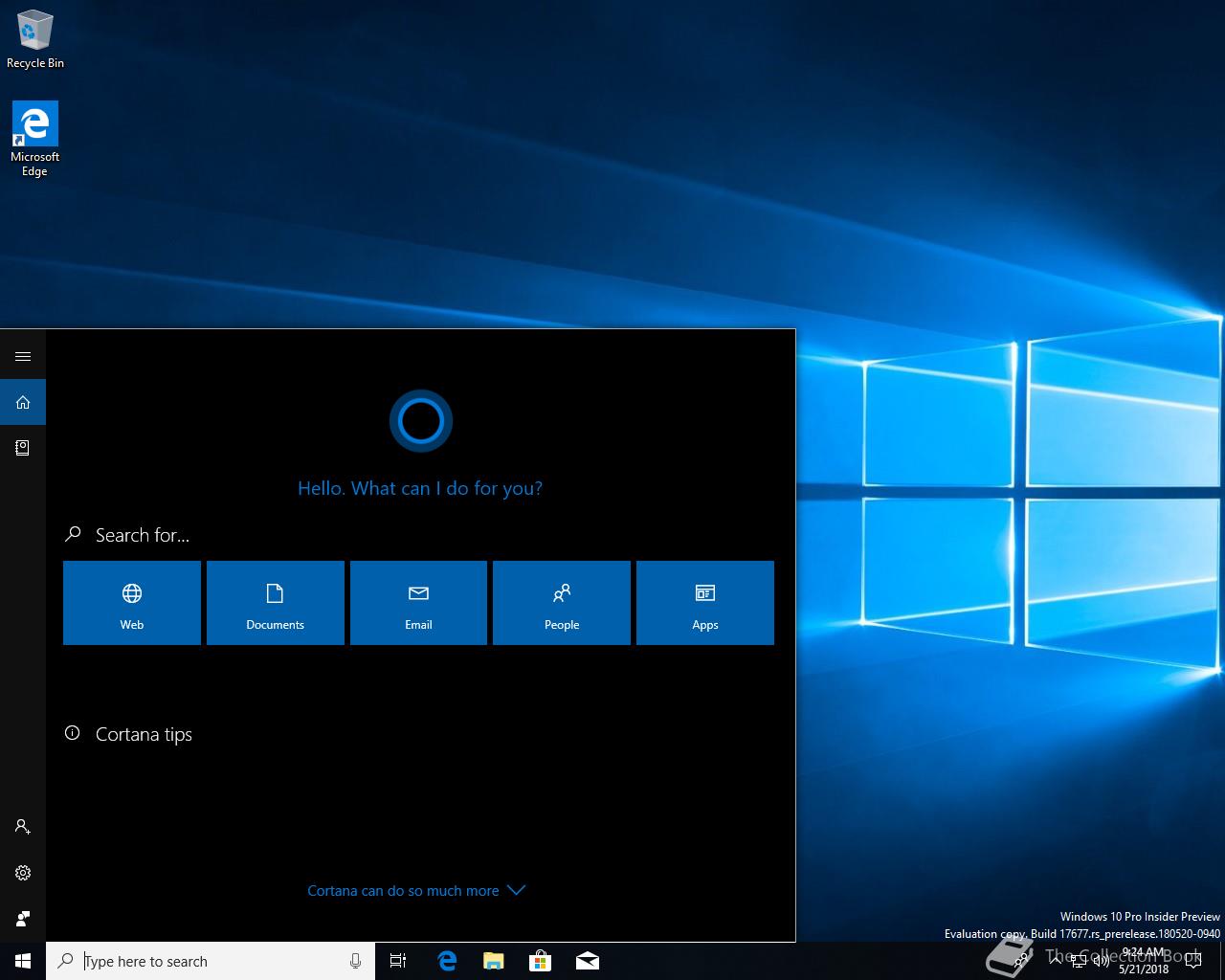Click the Cortana tips info icon
Image resolution: width=1225 pixels, height=980 pixels.
72,733
